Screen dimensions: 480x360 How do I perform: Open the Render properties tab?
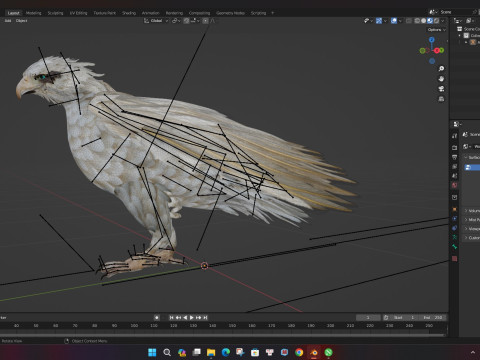[454, 147]
